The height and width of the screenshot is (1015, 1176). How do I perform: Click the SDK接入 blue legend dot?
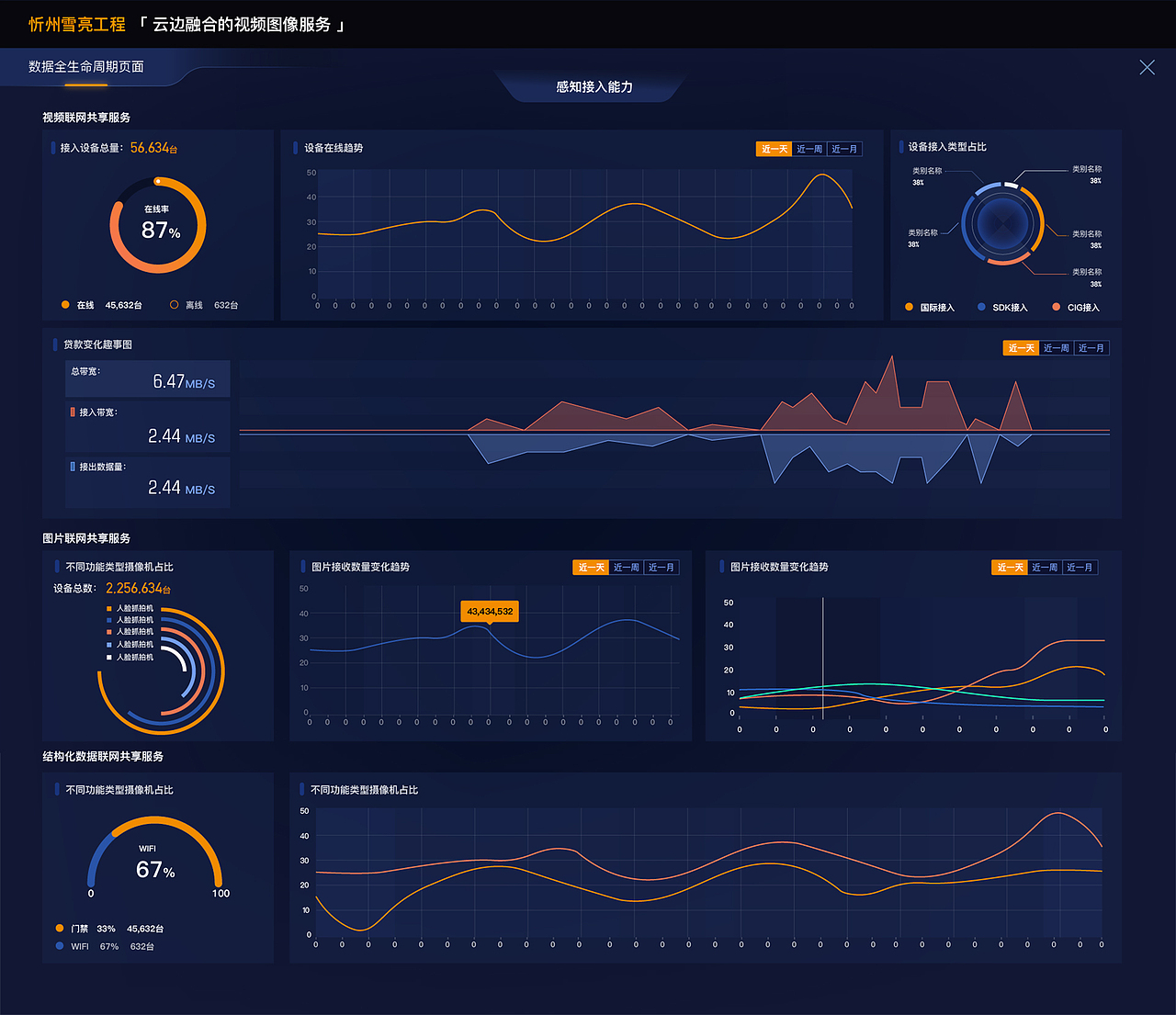pyautogui.click(x=981, y=307)
